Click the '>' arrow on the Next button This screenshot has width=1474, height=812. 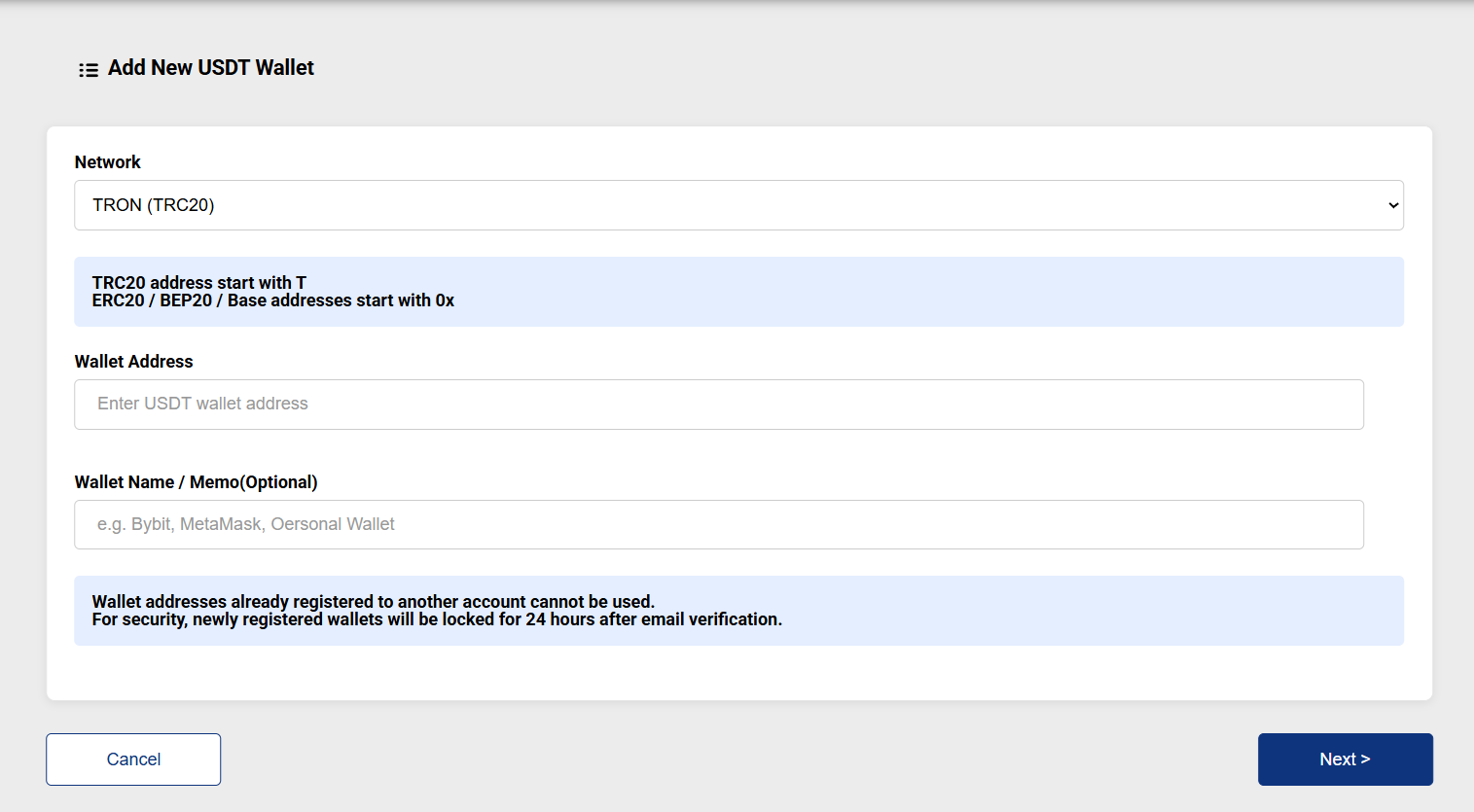tap(1365, 759)
